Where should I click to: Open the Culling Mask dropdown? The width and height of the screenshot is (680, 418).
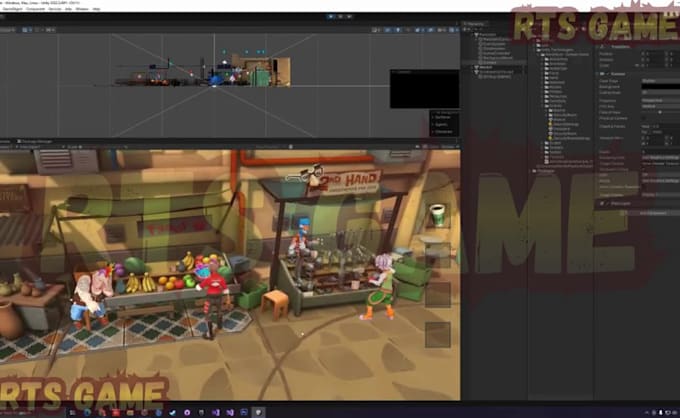tap(660, 92)
